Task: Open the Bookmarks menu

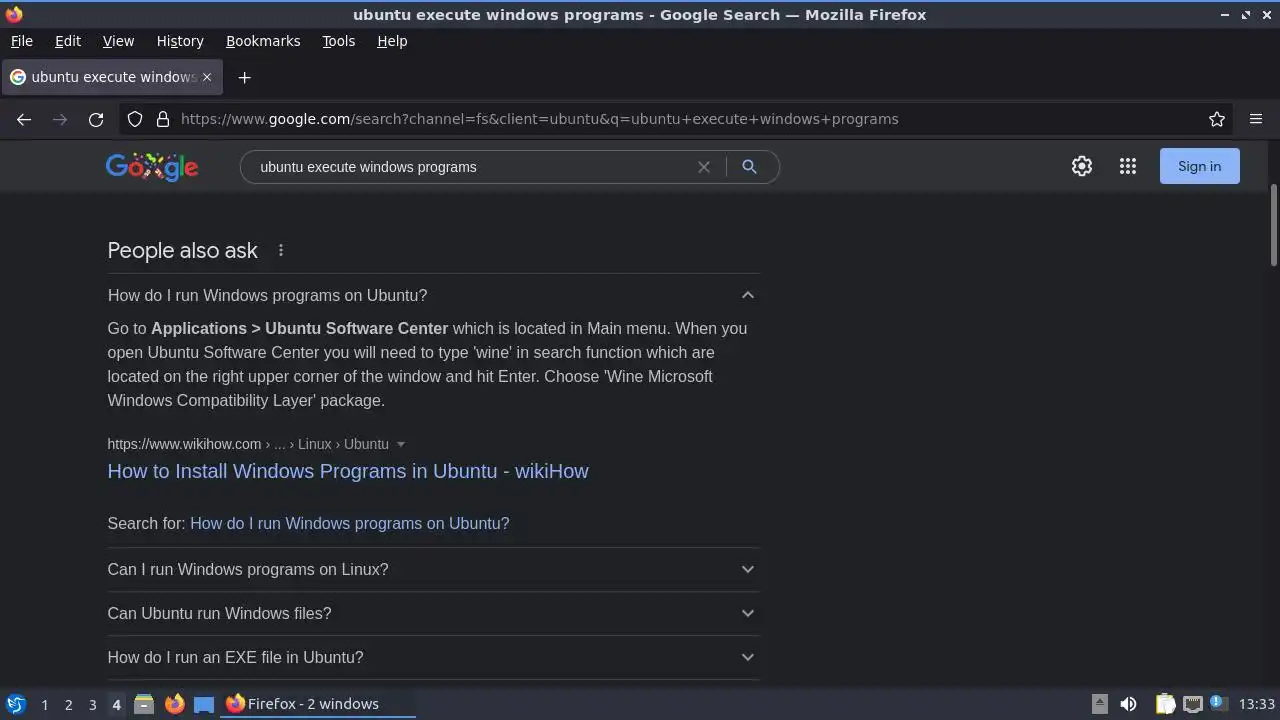Action: point(263,41)
